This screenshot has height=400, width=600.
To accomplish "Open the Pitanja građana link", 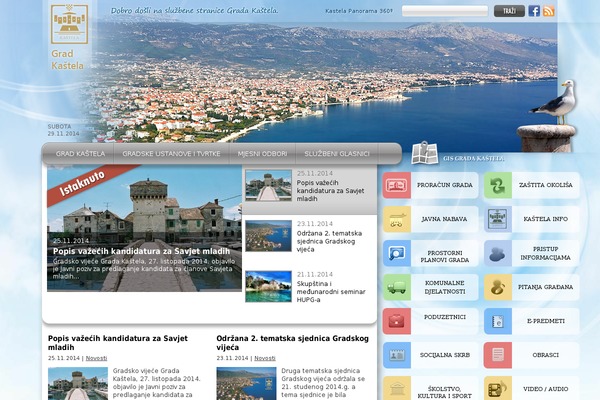I will coord(546,287).
